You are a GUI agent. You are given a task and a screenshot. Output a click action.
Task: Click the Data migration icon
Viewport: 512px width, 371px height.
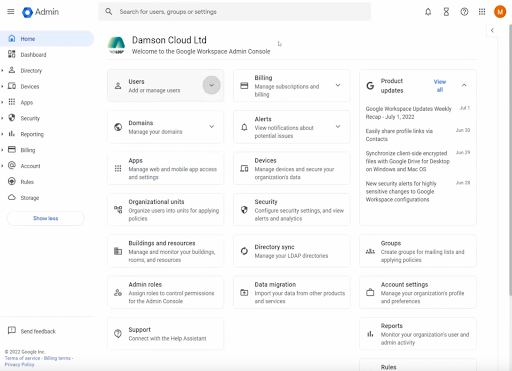244,292
